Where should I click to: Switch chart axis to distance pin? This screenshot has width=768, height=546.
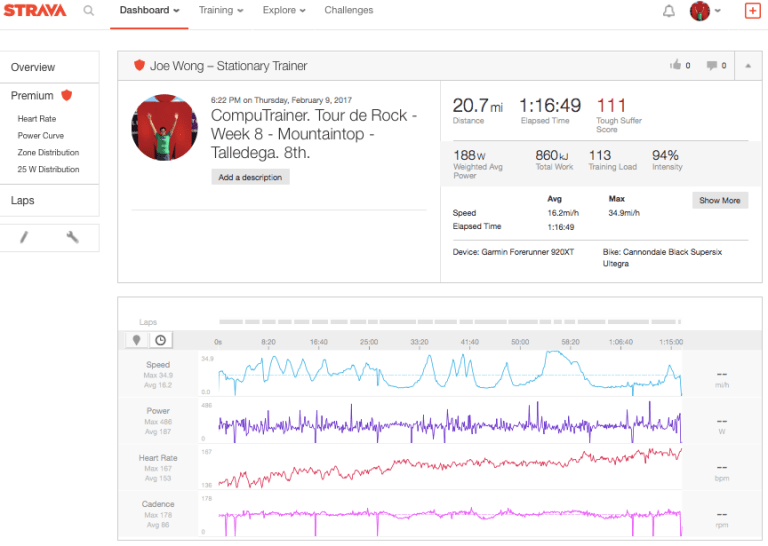[137, 340]
